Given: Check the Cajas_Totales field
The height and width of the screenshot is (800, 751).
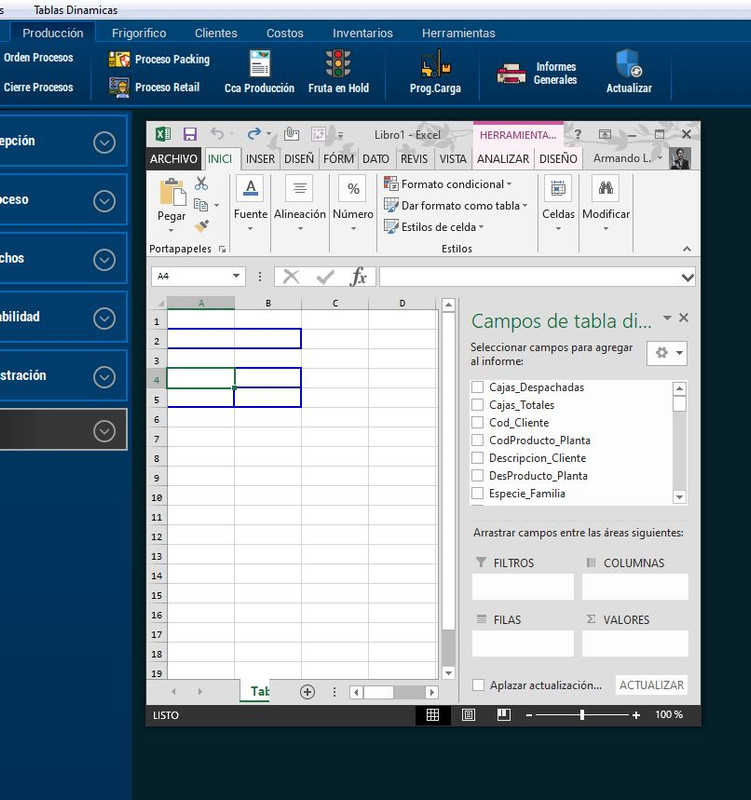Looking at the screenshot, I should coord(478,405).
